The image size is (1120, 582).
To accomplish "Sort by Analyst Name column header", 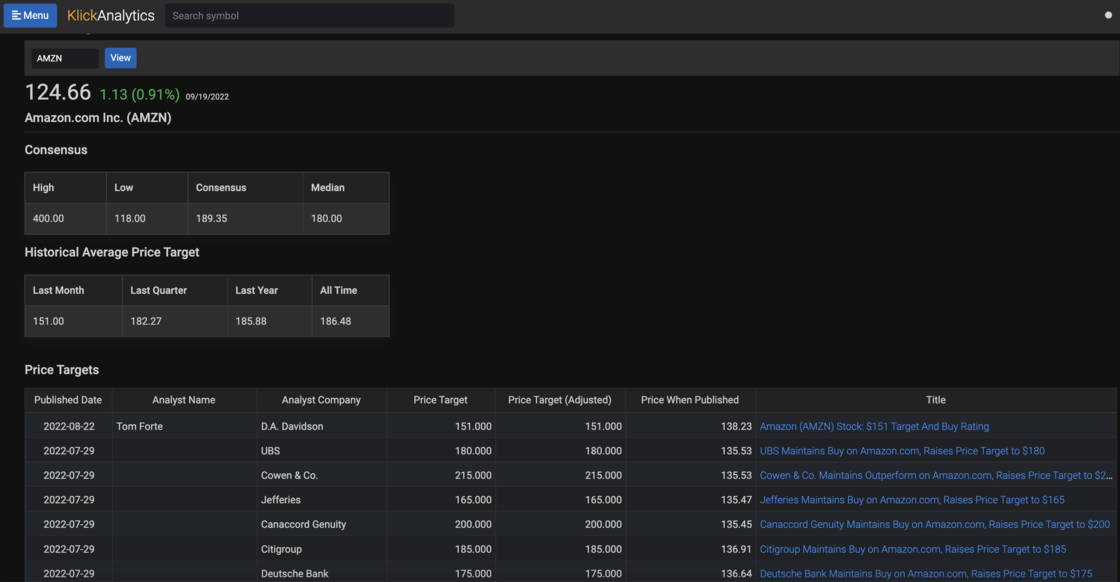I will tap(184, 400).
